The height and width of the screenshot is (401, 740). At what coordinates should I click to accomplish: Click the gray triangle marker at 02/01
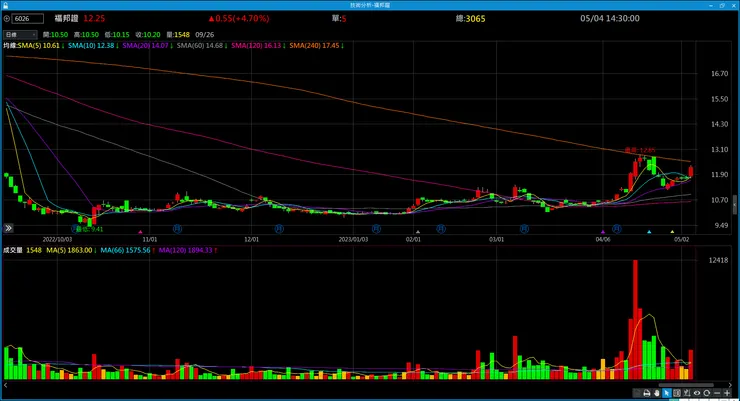coord(418,232)
